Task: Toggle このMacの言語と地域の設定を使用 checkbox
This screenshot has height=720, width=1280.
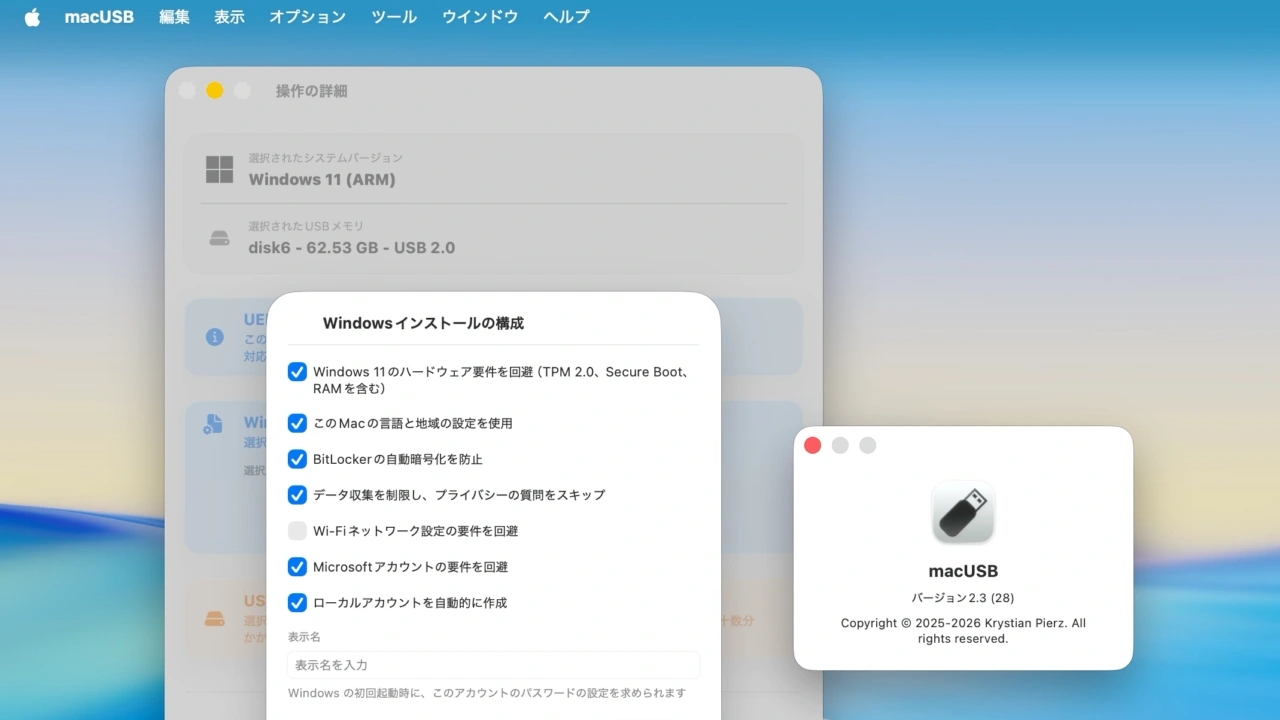Action: click(297, 423)
